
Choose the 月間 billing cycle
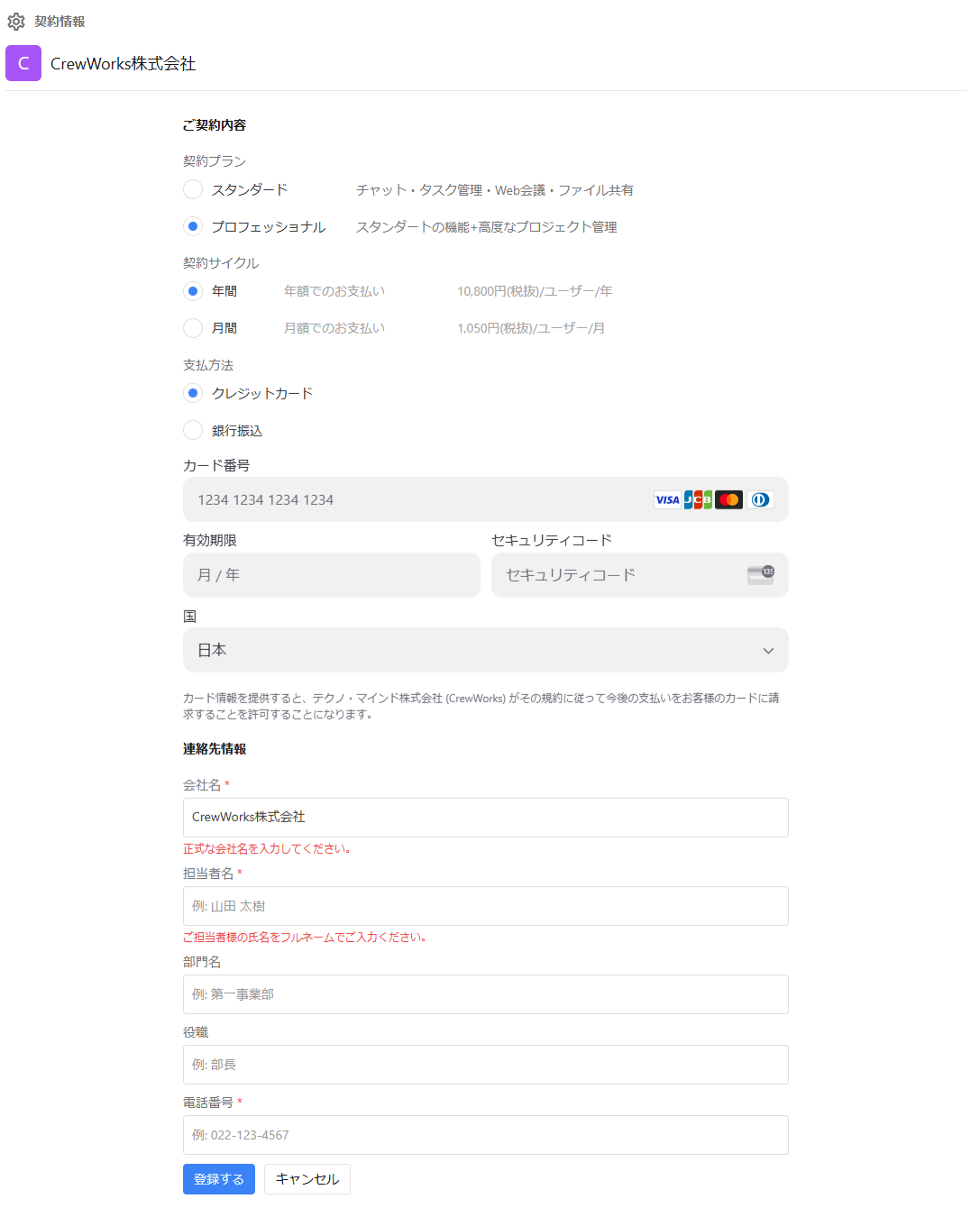click(x=193, y=328)
